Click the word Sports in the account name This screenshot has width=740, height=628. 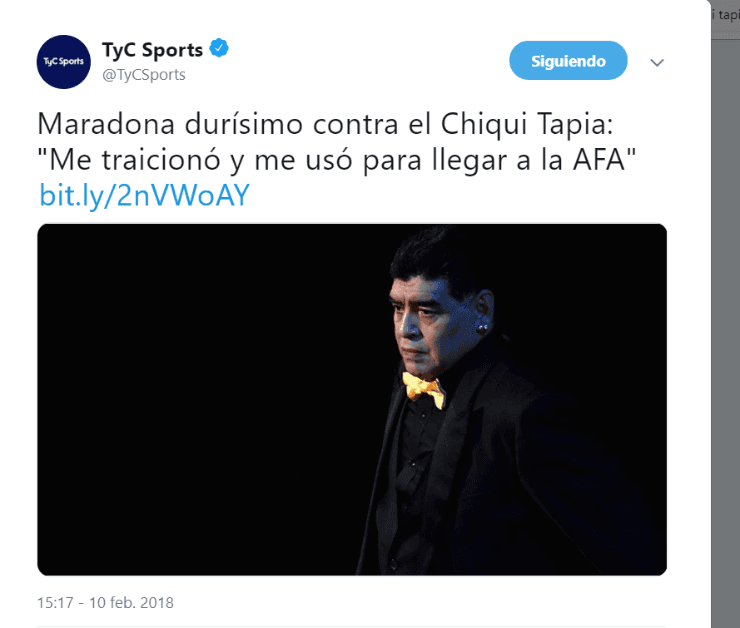click(x=172, y=50)
